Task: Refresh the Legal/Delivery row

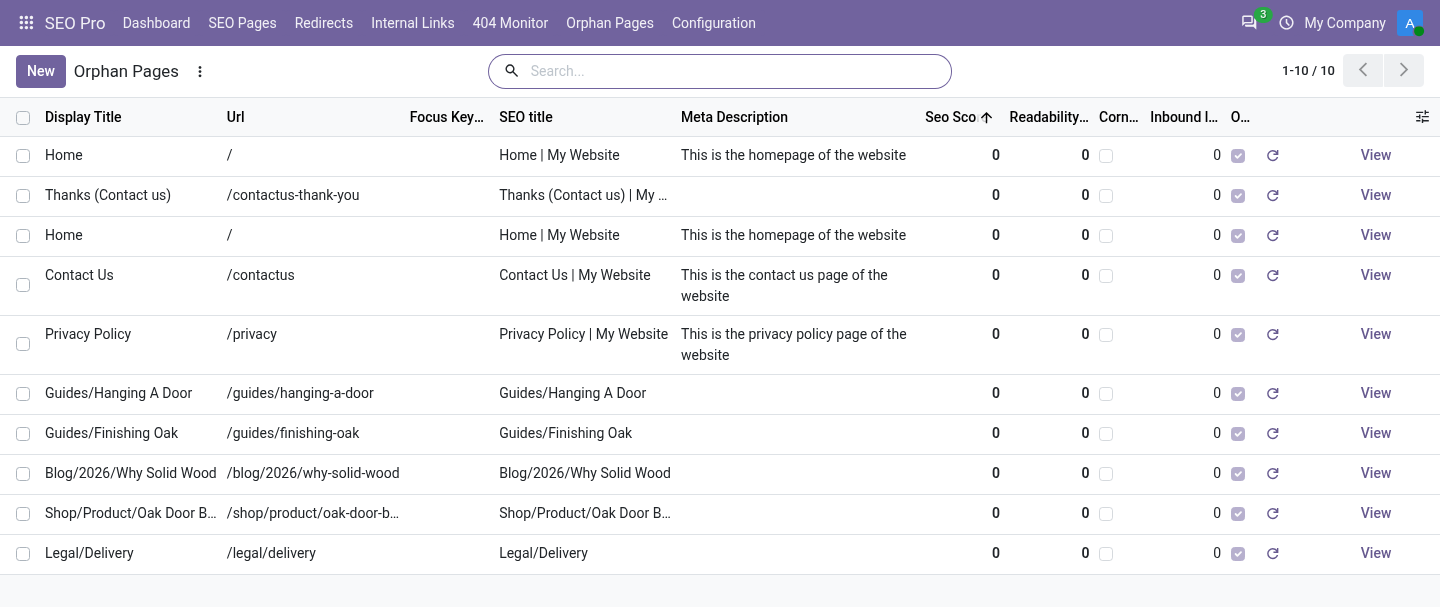Action: (1273, 554)
